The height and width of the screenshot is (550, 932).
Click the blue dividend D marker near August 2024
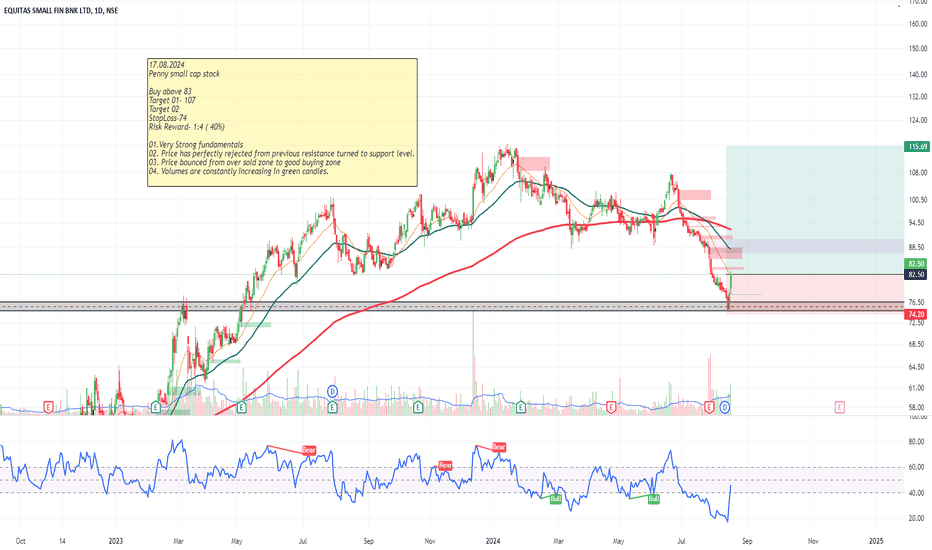(725, 407)
